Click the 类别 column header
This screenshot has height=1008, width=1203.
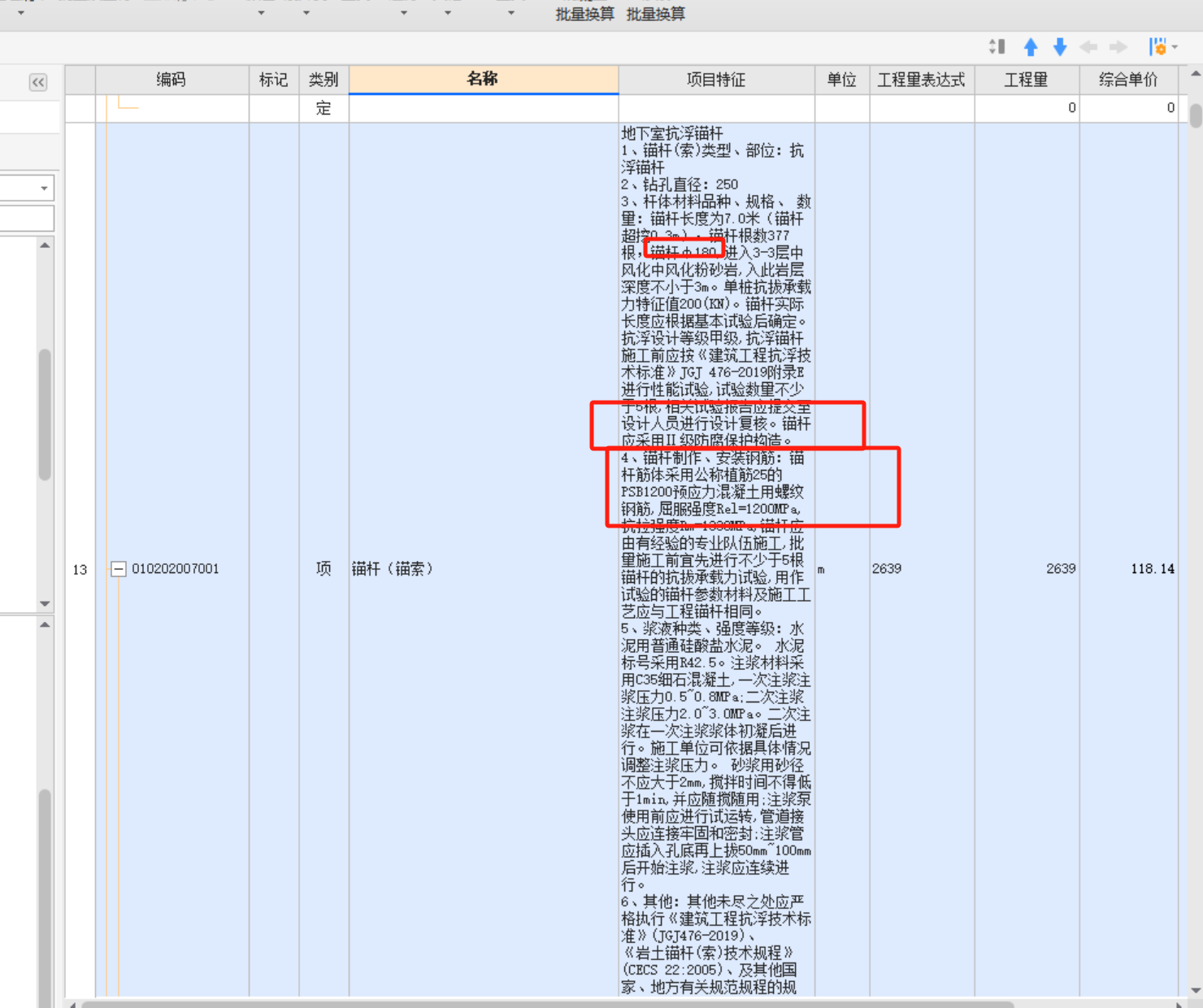pyautogui.click(x=324, y=80)
